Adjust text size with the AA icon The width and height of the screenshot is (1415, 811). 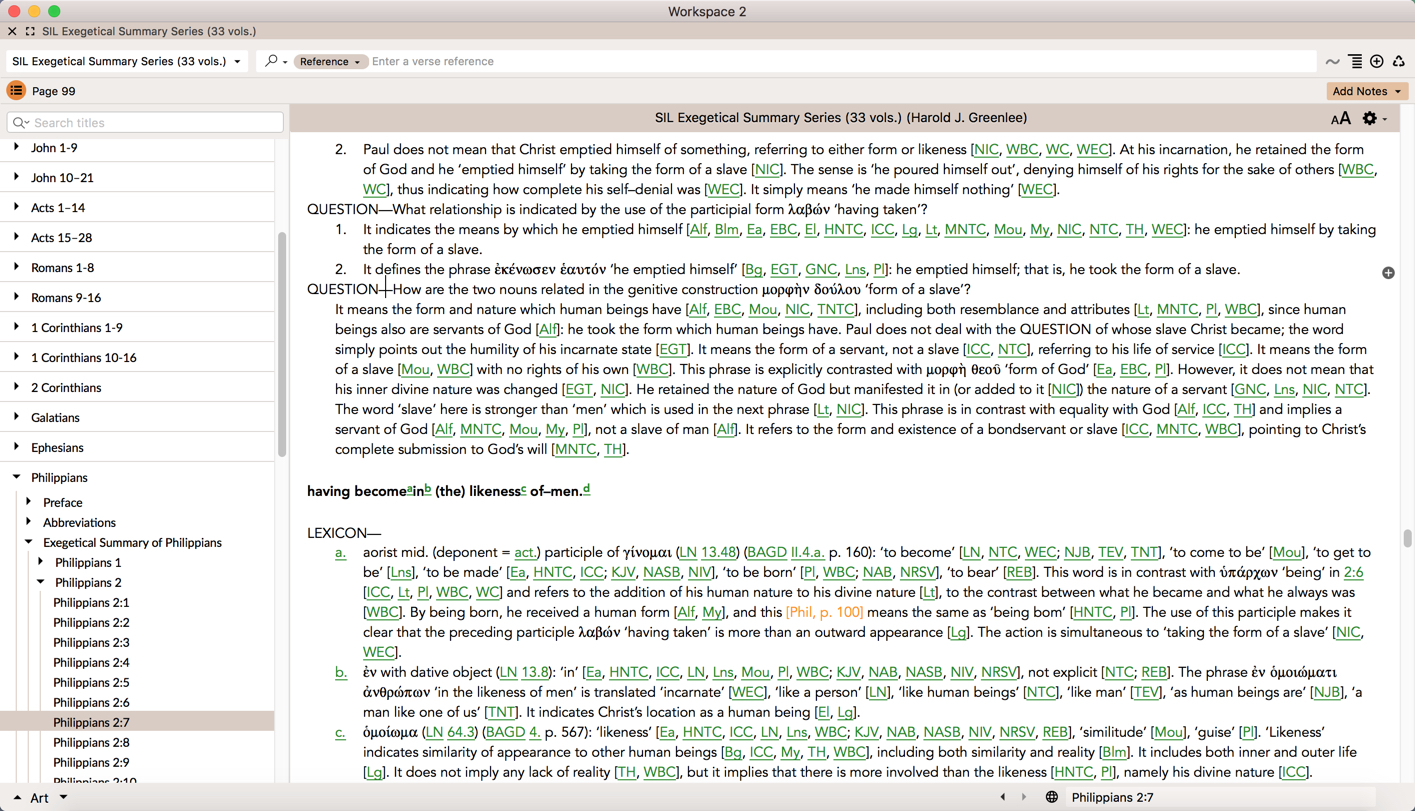pos(1341,119)
